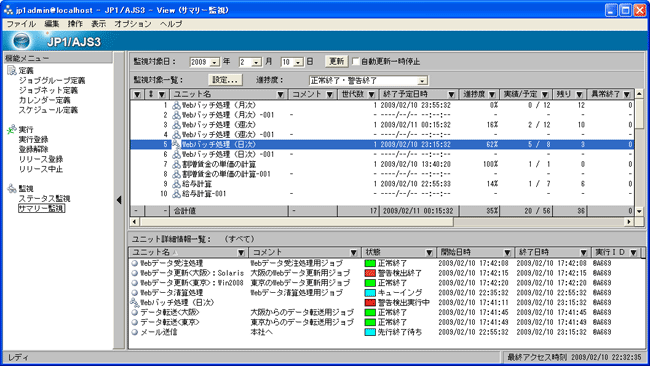The image size is (650, 366).
Task: Click job icon beside Webデータ受注処理
Action: click(134, 263)
